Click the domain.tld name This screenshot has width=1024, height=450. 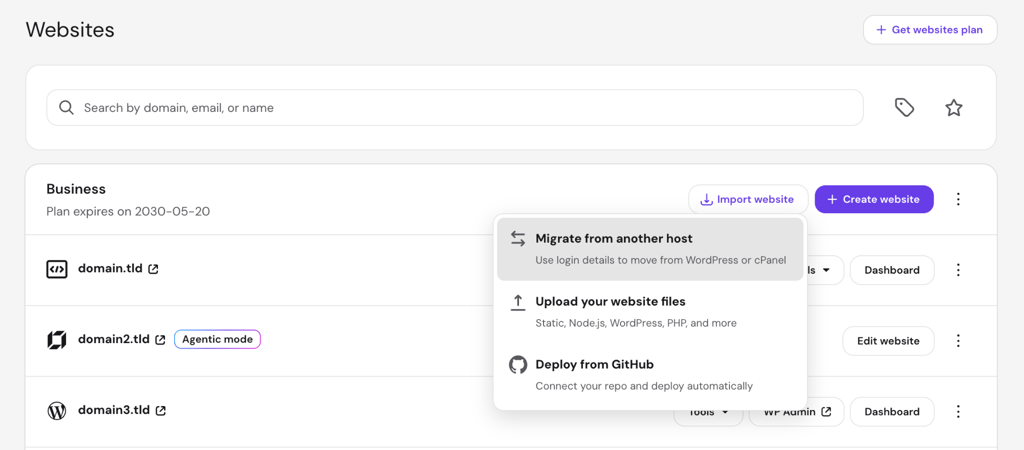pos(108,268)
